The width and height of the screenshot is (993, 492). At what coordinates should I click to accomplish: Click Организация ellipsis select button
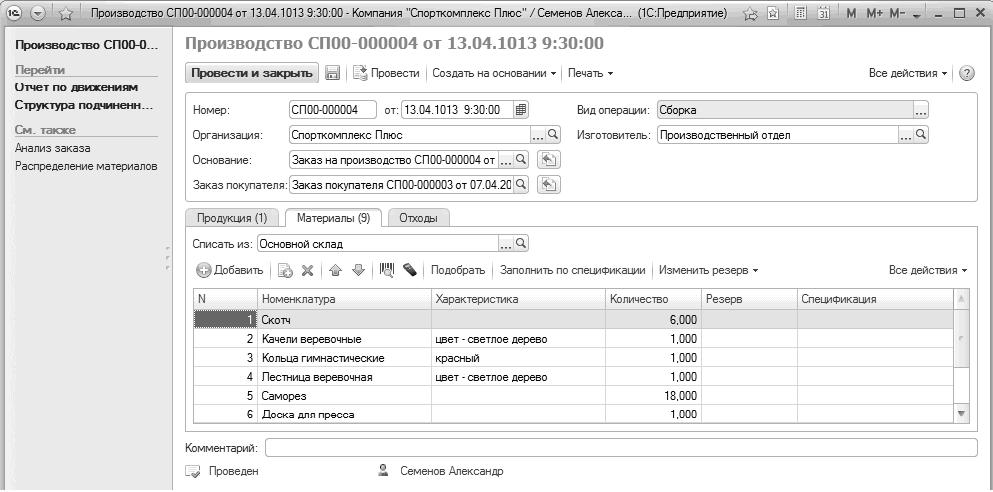coord(537,135)
